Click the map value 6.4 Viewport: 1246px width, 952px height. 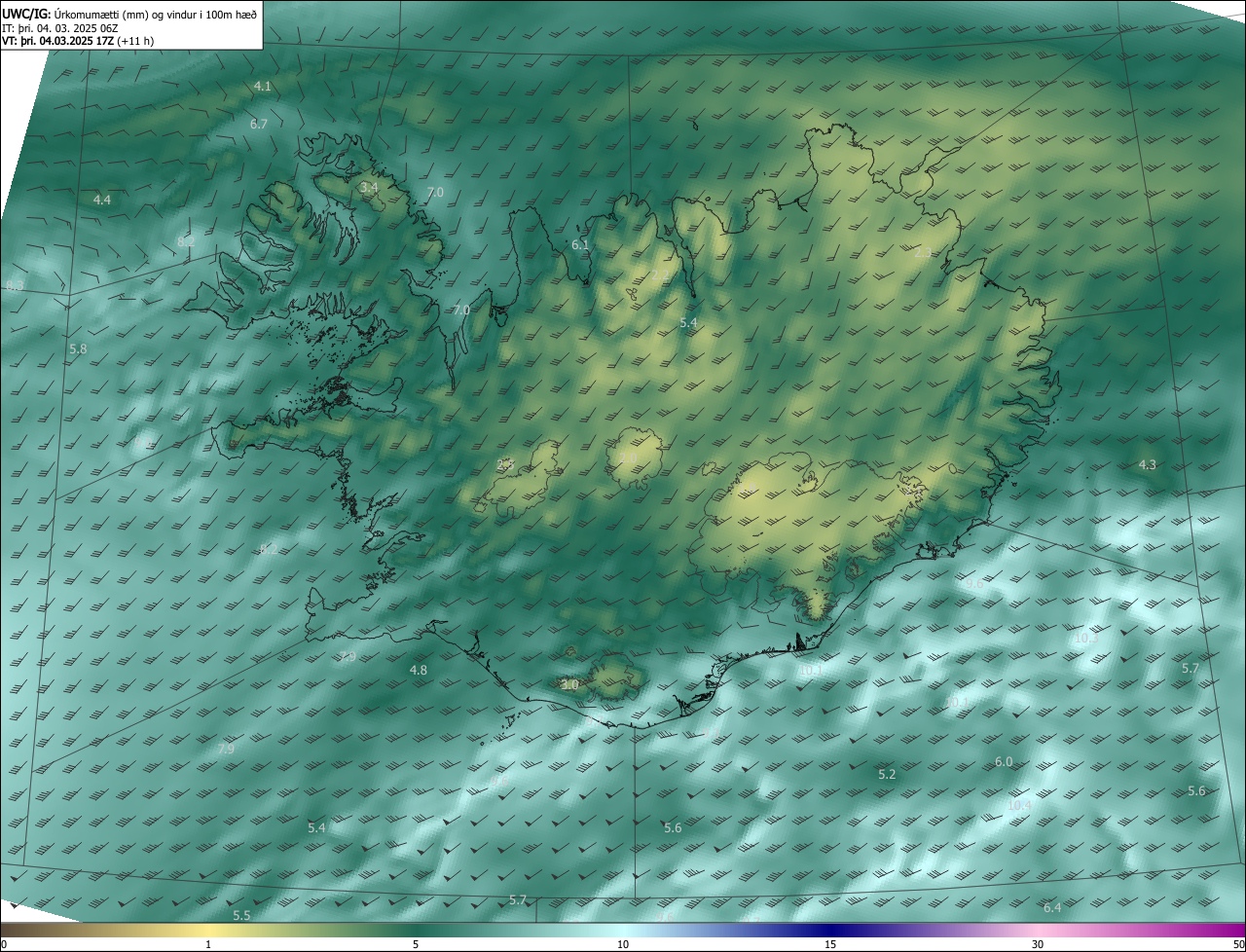click(x=1051, y=908)
